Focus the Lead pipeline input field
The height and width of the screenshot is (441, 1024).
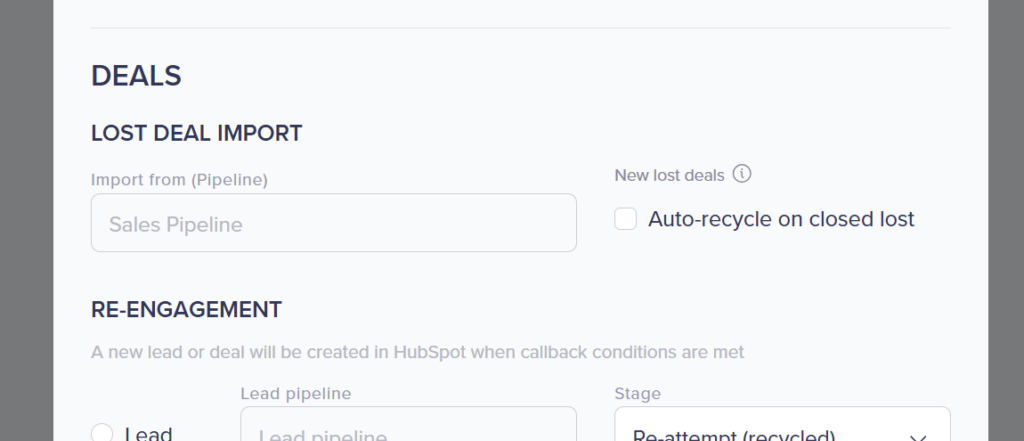408,427
